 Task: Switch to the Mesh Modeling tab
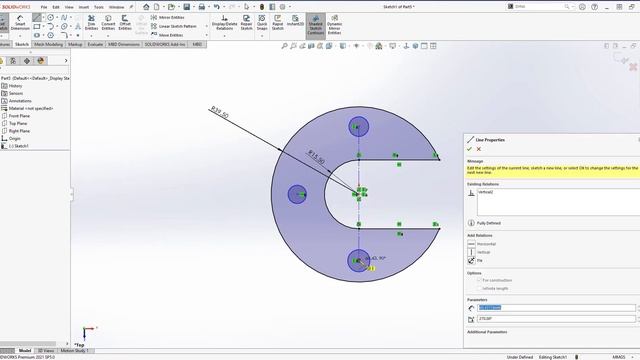click(x=48, y=44)
